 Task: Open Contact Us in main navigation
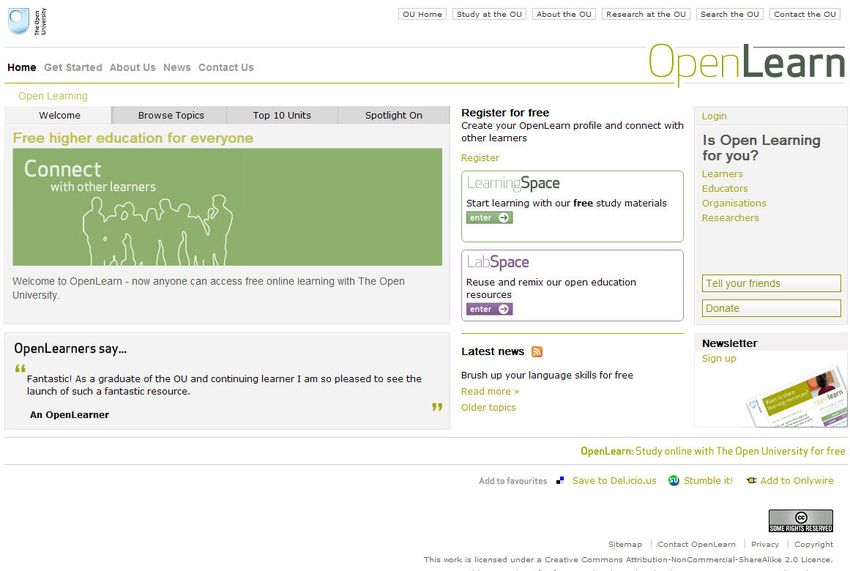[226, 67]
